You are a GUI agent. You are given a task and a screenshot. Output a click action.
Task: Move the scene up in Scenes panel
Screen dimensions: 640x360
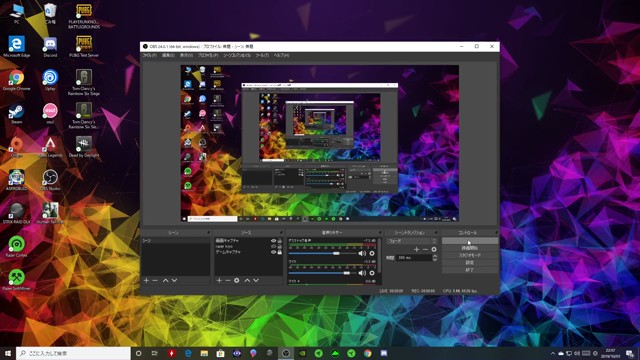[165, 280]
